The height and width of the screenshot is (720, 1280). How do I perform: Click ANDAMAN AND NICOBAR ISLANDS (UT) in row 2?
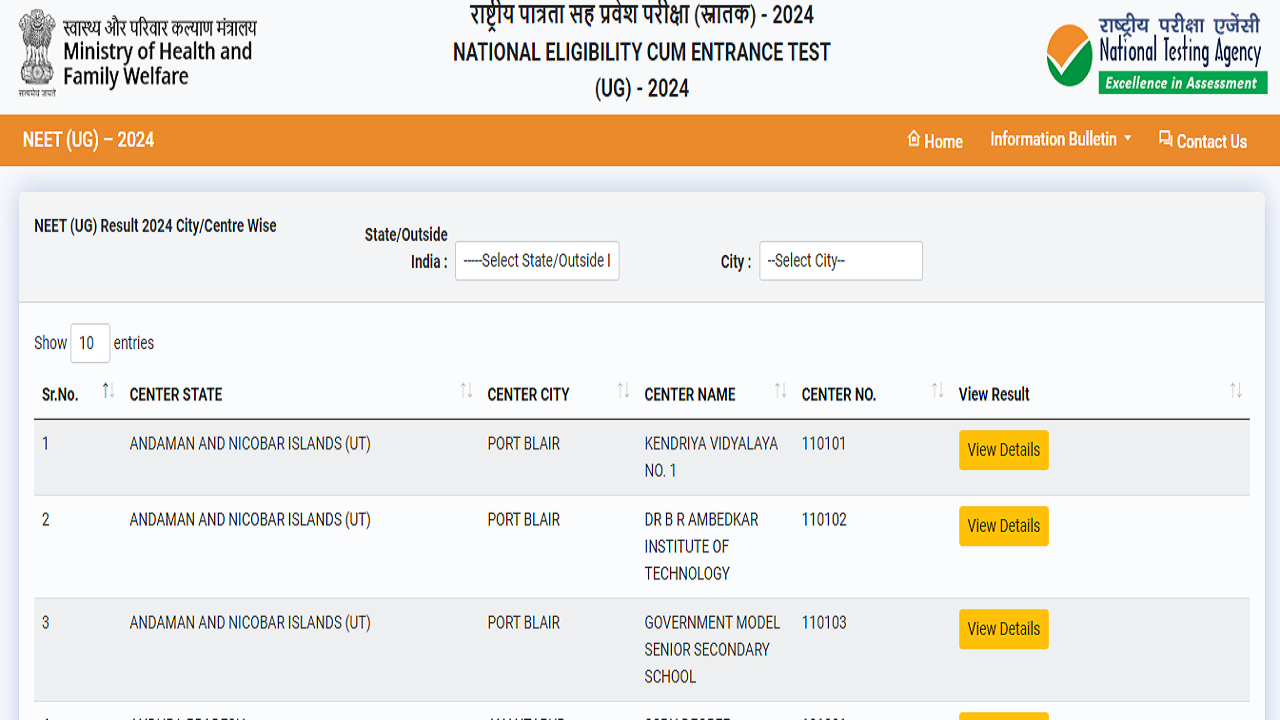[x=250, y=519]
